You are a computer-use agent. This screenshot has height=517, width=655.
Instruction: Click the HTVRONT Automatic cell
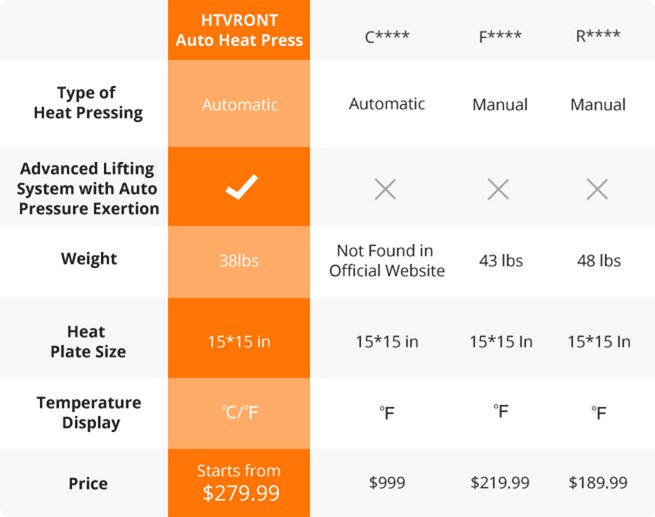[x=239, y=104]
